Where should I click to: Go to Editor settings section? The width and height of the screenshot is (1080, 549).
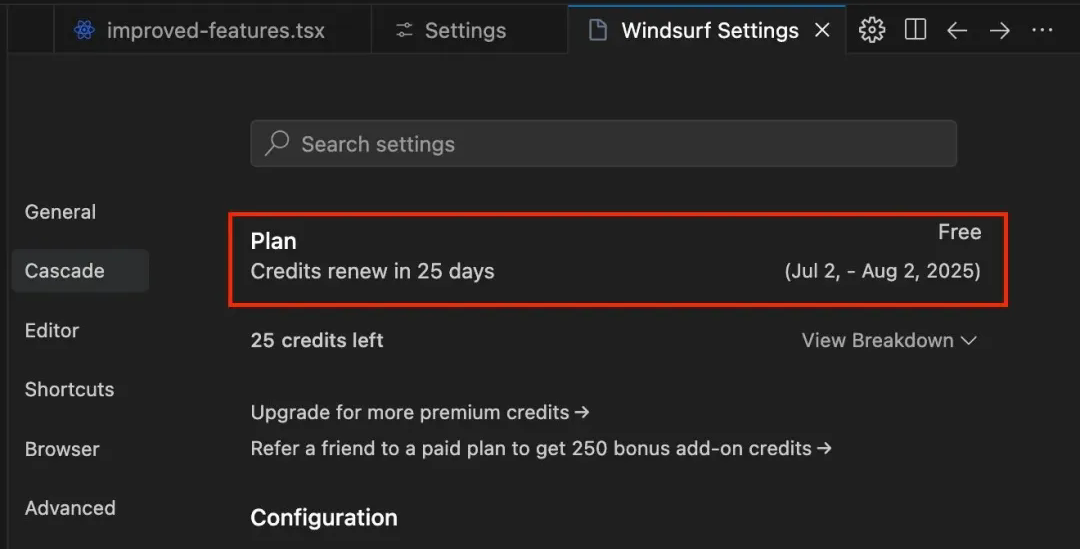pyautogui.click(x=52, y=330)
